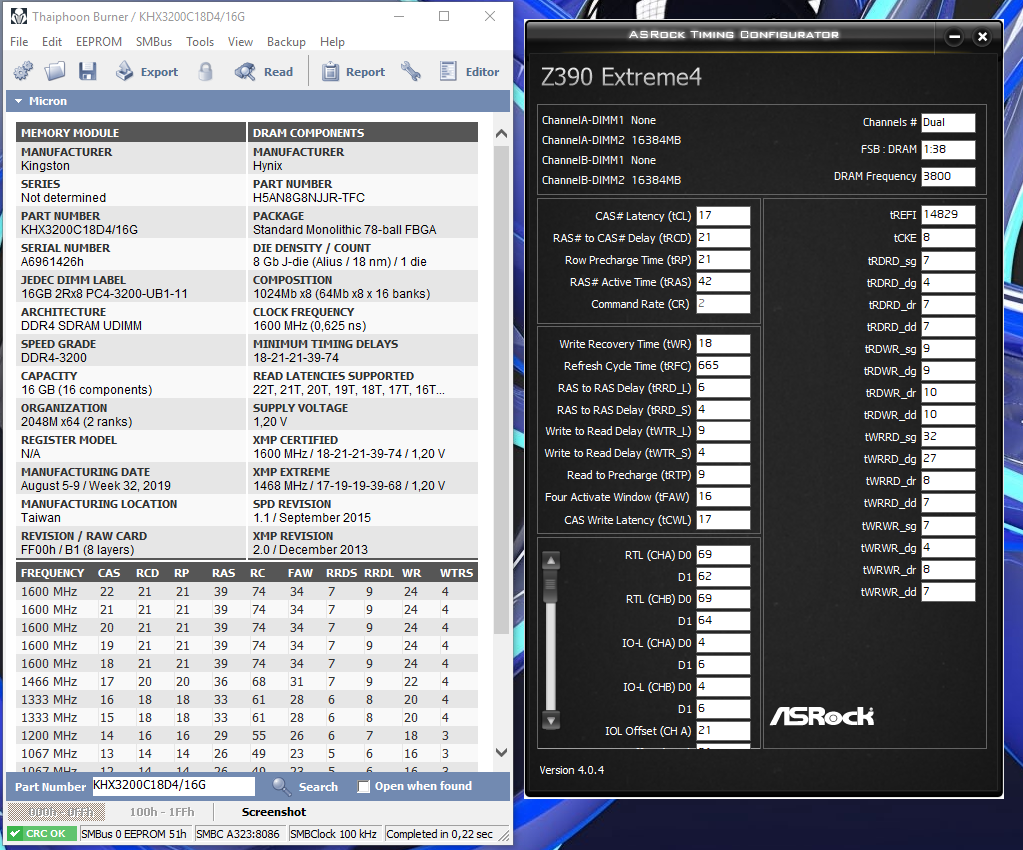Click the Export toolbar button

147,72
